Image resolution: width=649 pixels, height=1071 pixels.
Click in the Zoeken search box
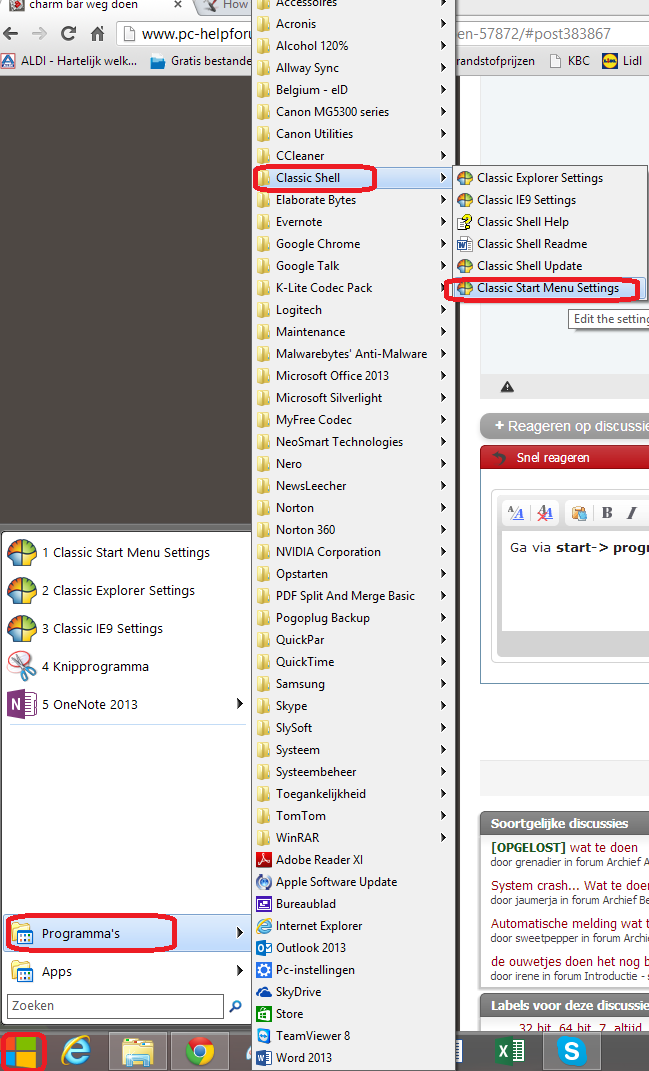tap(115, 1006)
